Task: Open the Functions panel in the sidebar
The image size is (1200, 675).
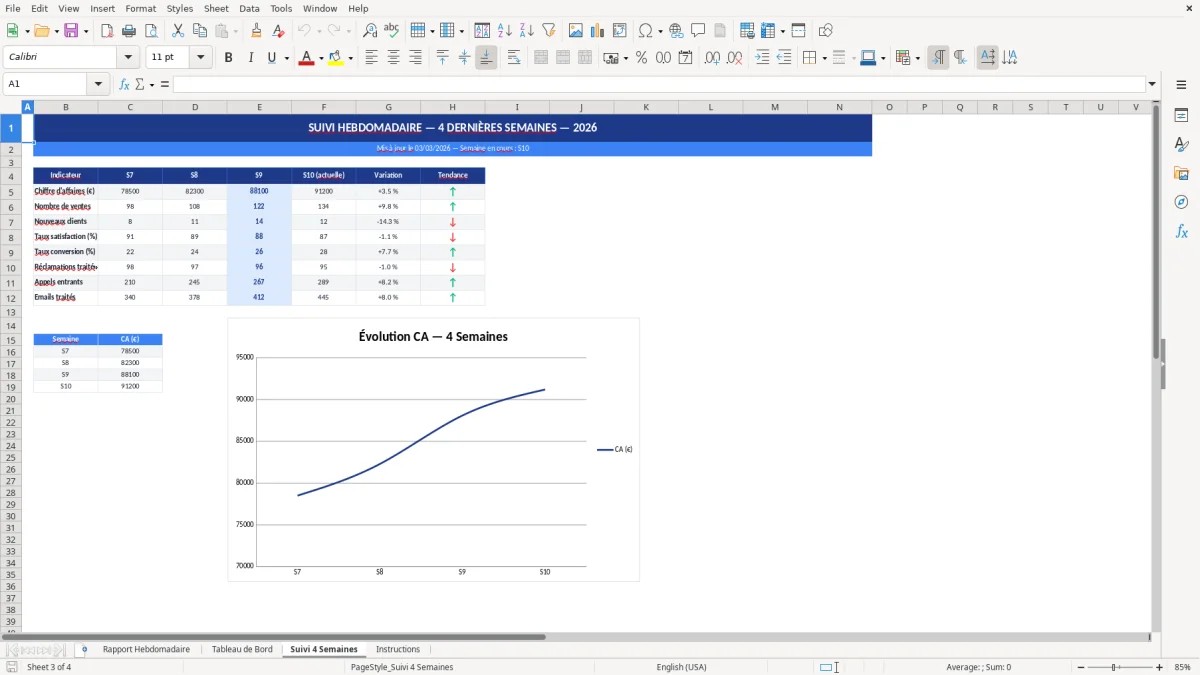Action: pyautogui.click(x=1182, y=231)
